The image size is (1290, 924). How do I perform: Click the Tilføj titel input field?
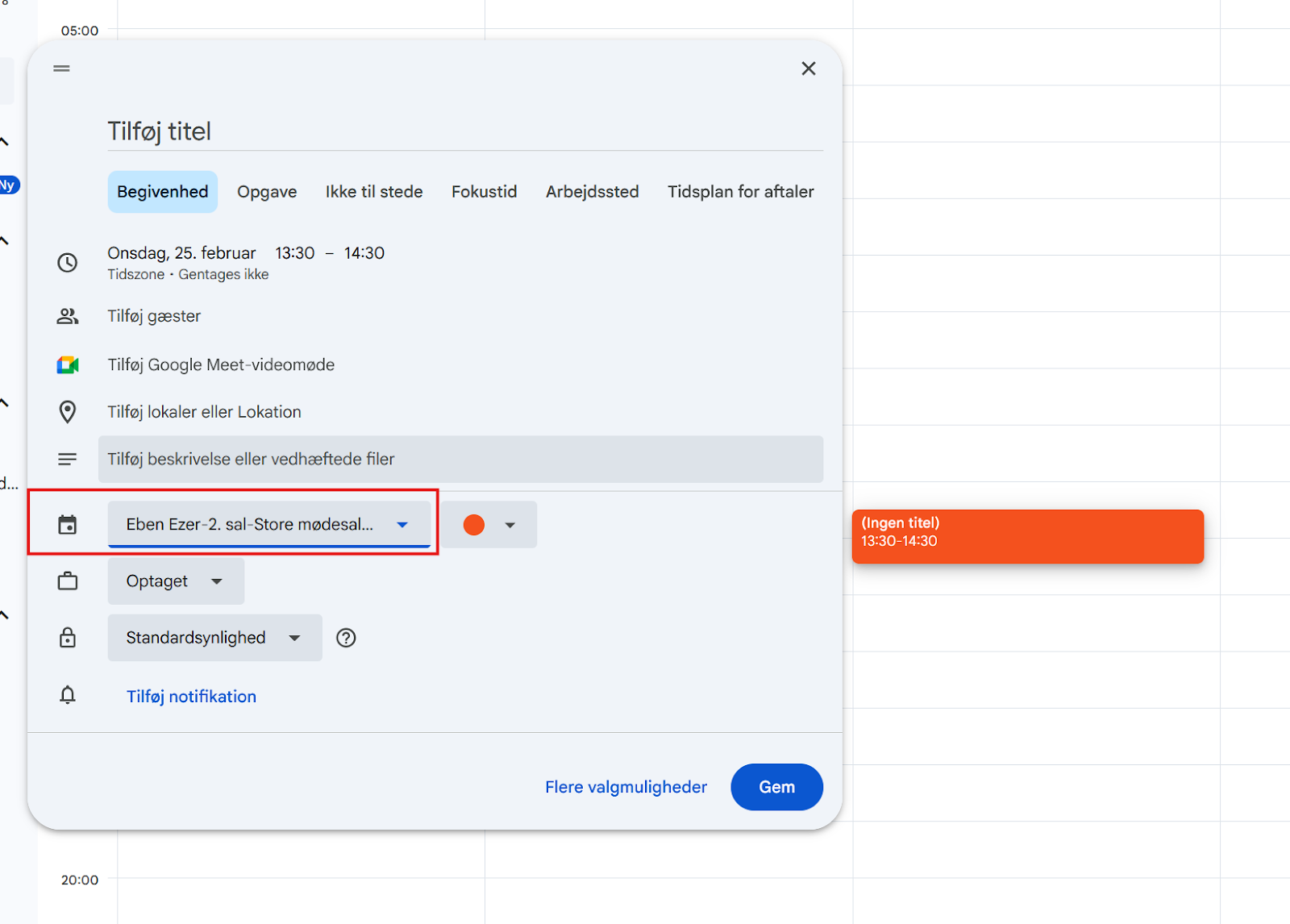pyautogui.click(x=464, y=131)
